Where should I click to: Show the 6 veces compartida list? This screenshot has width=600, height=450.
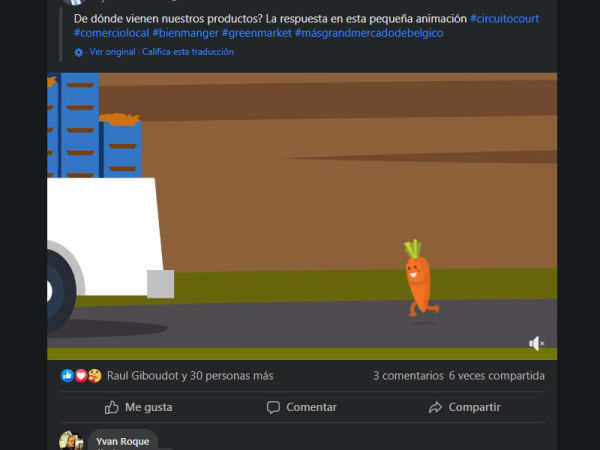(x=497, y=376)
